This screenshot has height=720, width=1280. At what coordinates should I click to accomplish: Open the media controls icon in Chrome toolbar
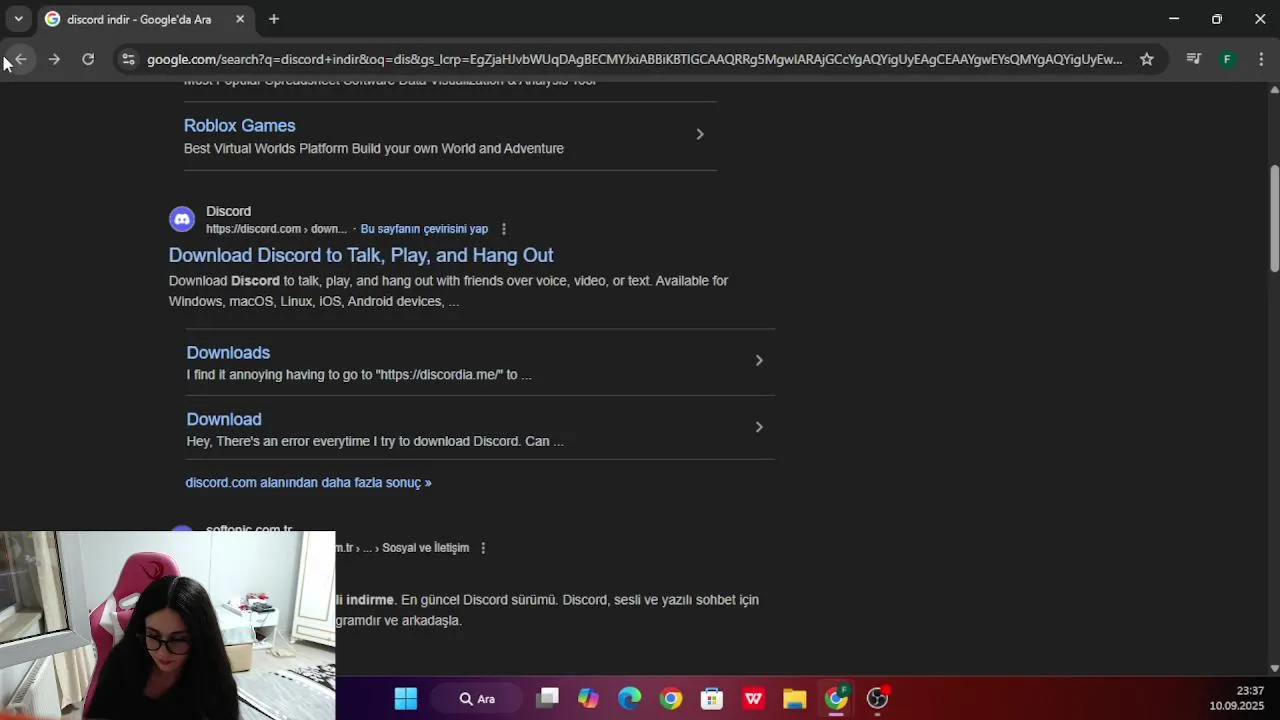tap(1193, 59)
